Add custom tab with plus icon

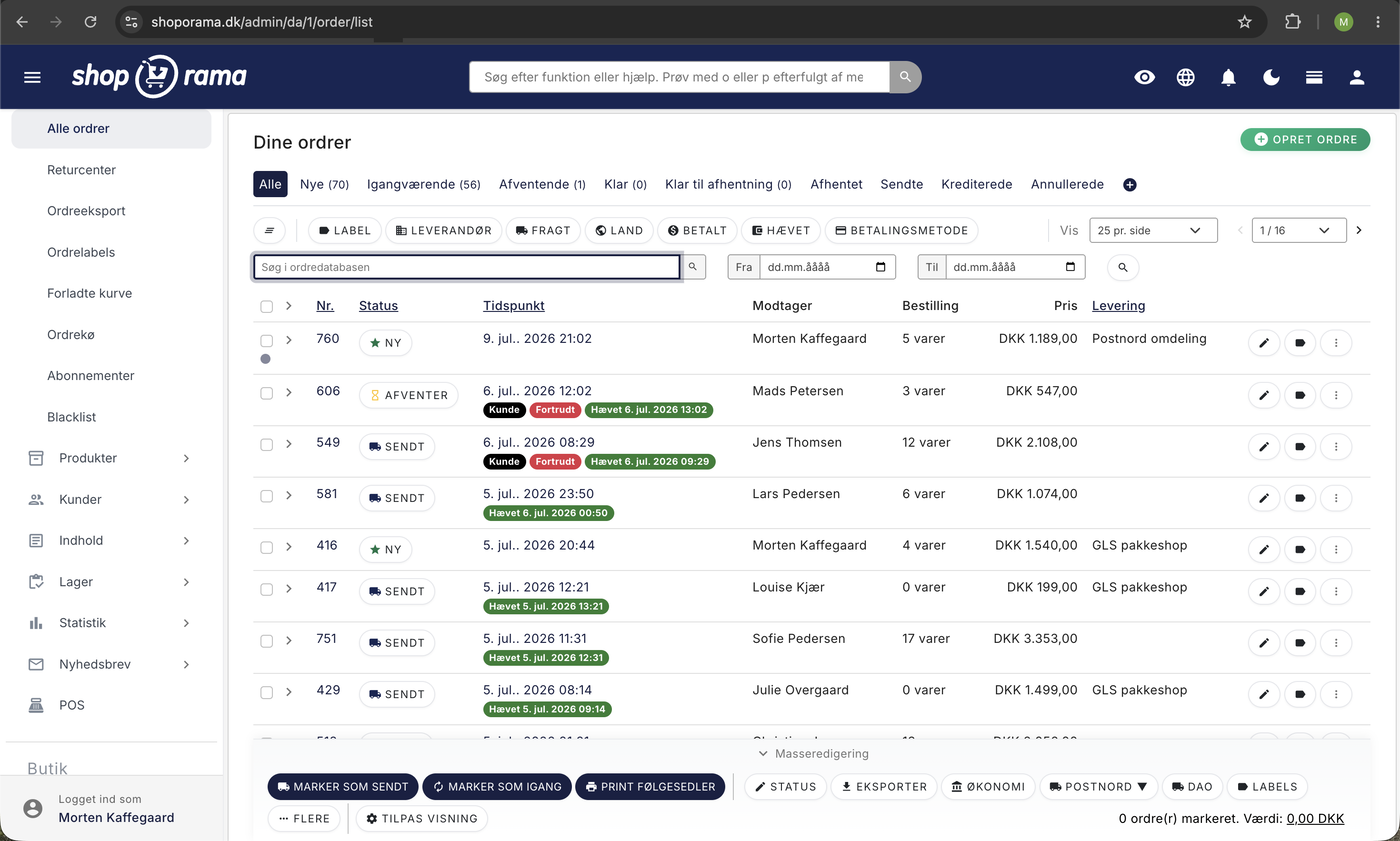[1130, 184]
